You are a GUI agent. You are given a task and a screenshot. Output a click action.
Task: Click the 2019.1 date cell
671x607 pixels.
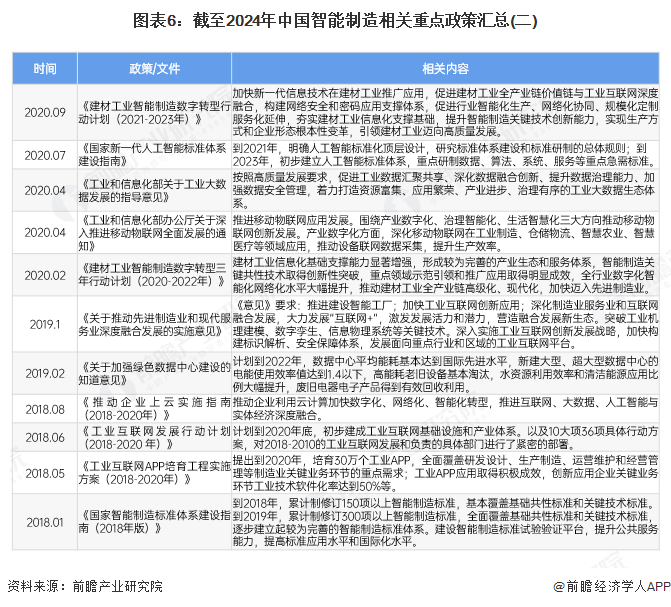point(44,324)
